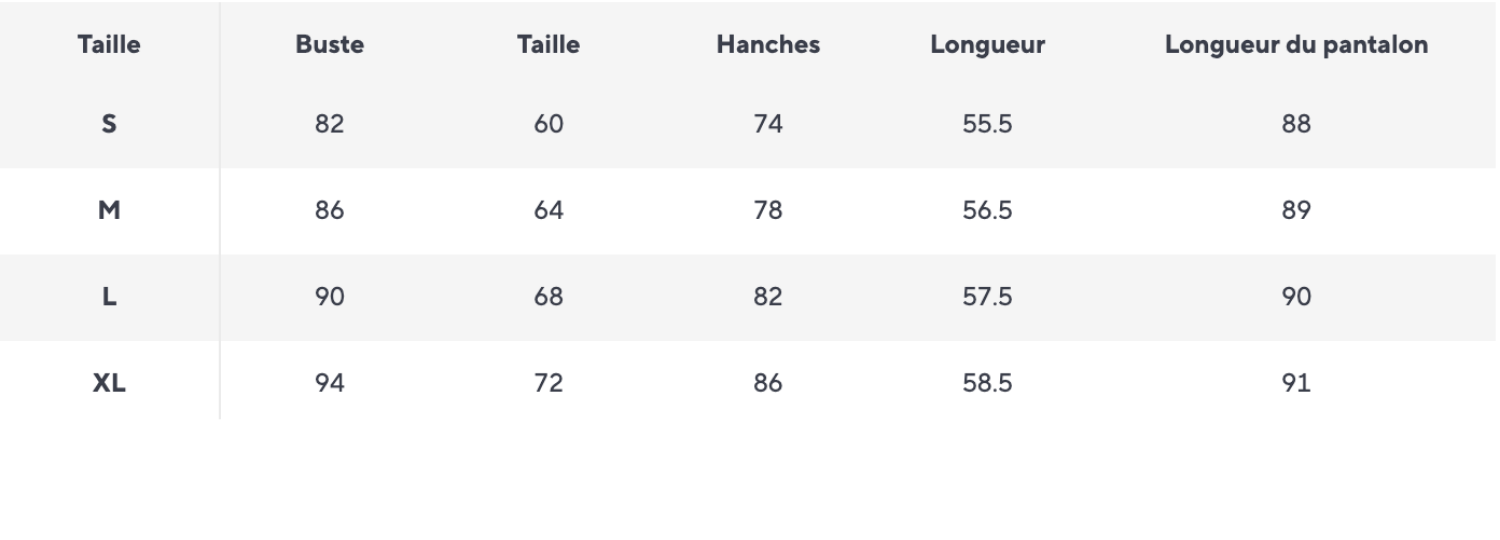This screenshot has width=1500, height=540.
Task: Select the XL size row label
Action: tap(109, 383)
